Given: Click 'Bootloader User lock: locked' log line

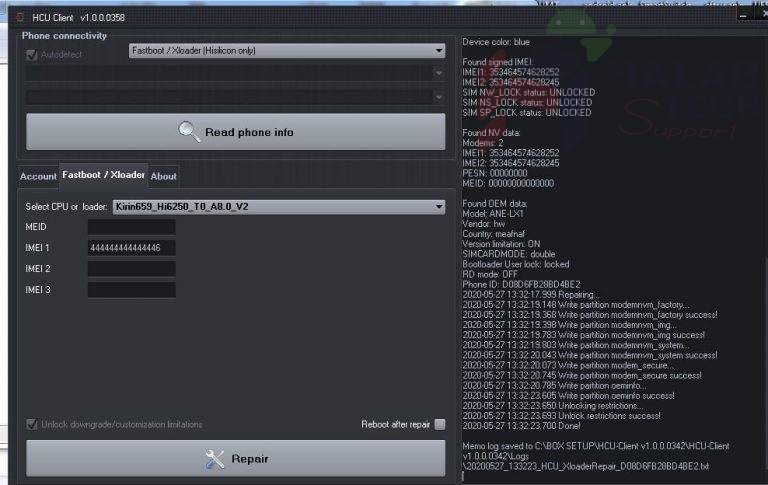Looking at the screenshot, I should [516, 264].
